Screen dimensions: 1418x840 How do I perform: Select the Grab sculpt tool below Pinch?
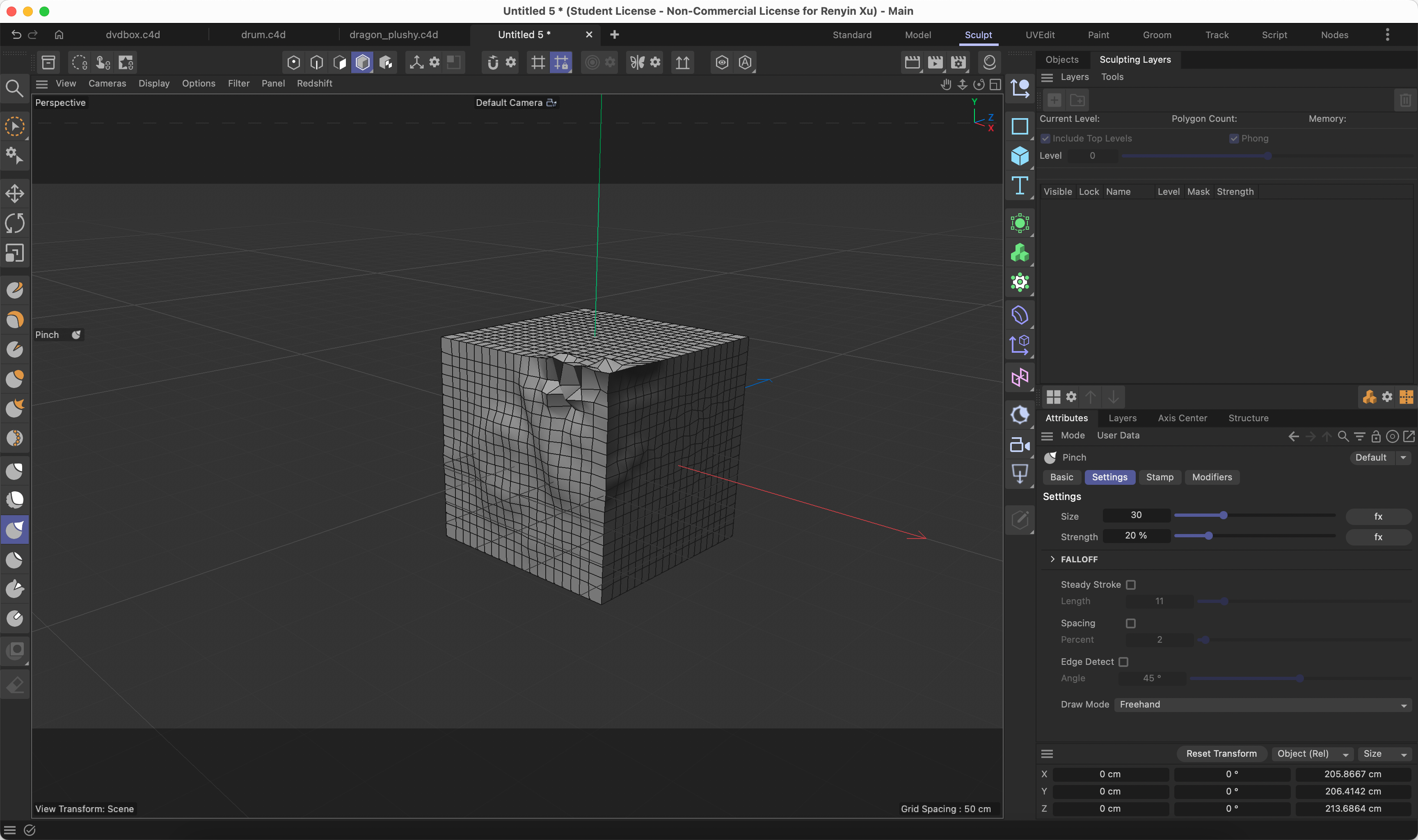coord(15,560)
